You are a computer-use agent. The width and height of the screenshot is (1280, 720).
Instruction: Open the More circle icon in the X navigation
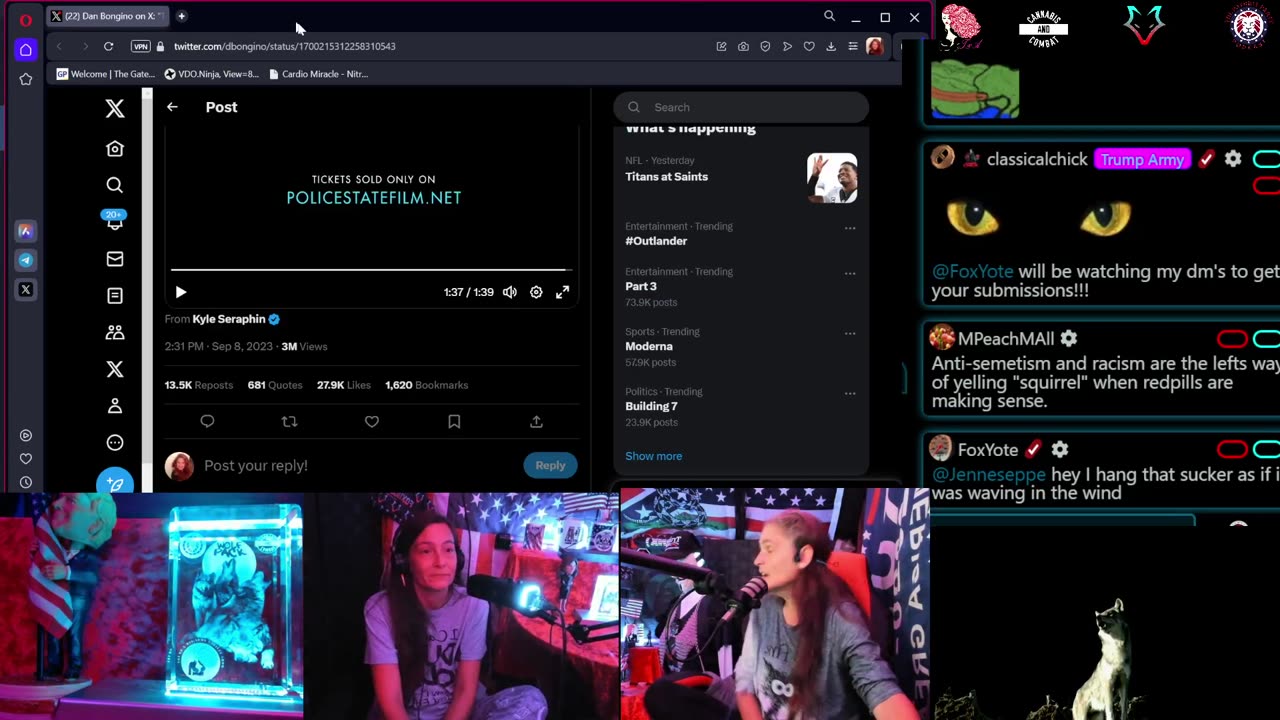tap(115, 443)
